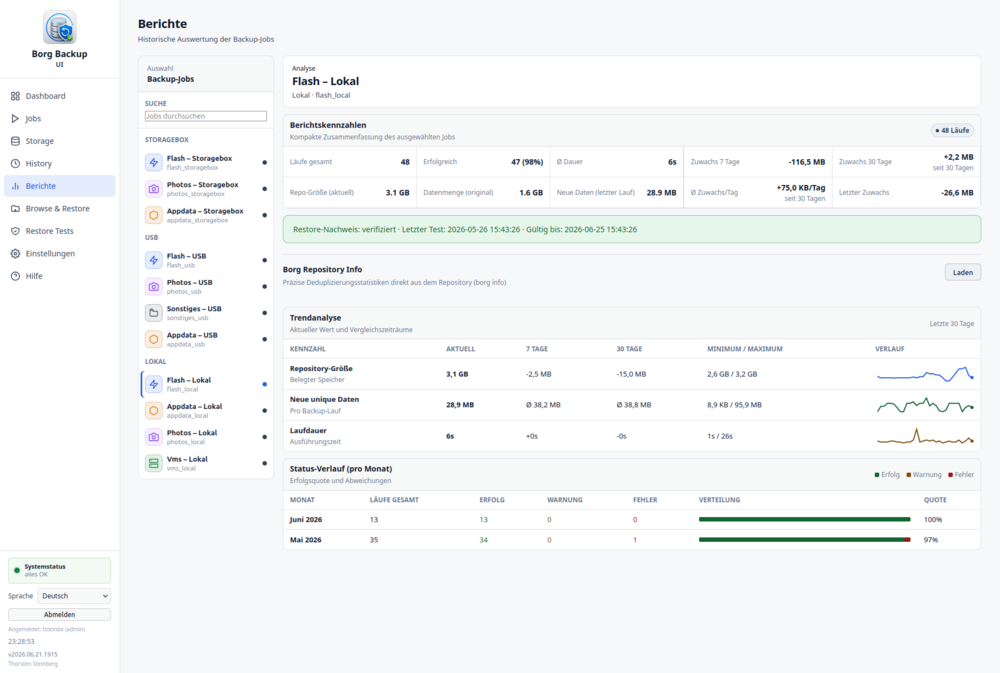Click the Hilfe question mark icon

[15, 276]
